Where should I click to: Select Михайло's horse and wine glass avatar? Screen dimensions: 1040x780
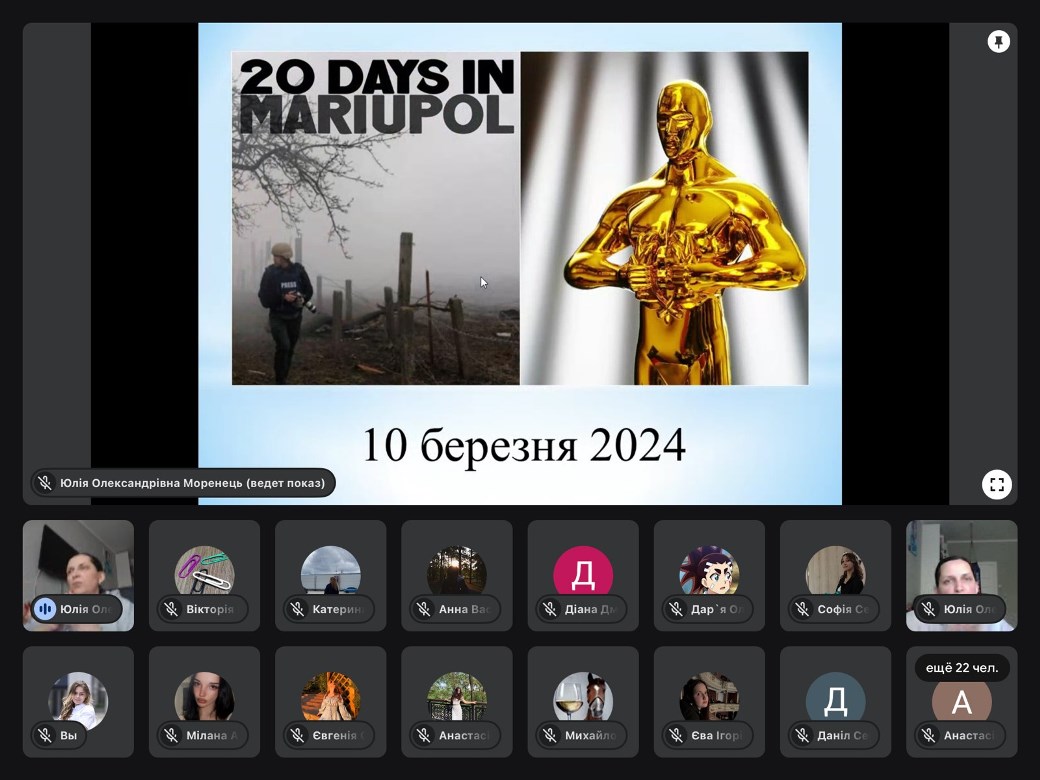[583, 698]
